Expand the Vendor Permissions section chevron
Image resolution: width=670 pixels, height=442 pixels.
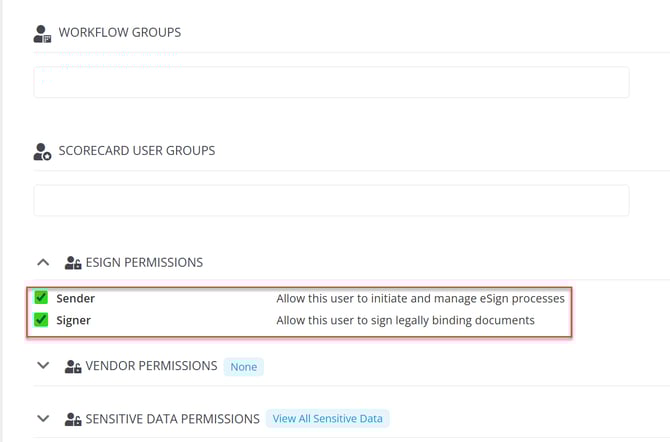[43, 366]
